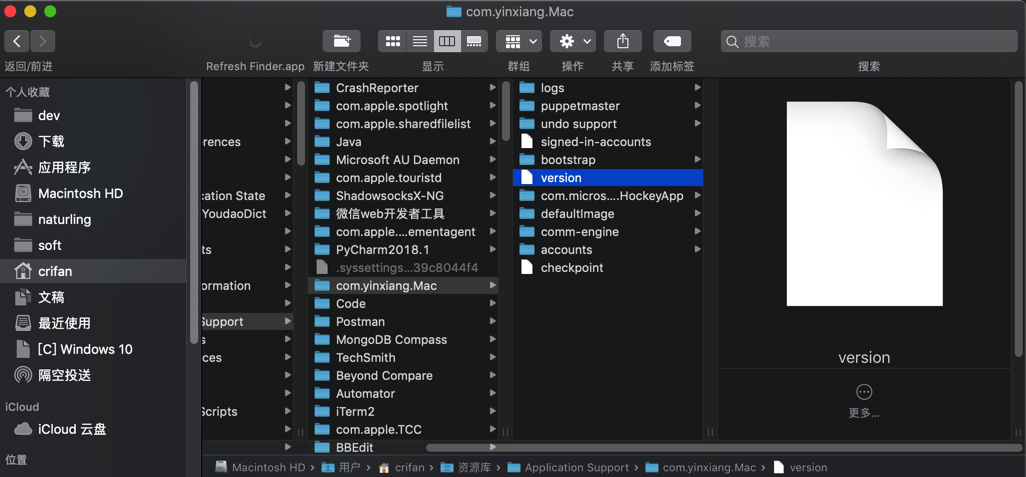This screenshot has height=477, width=1026.
Task: Click Macintosh HD in the path bar
Action: 260,467
